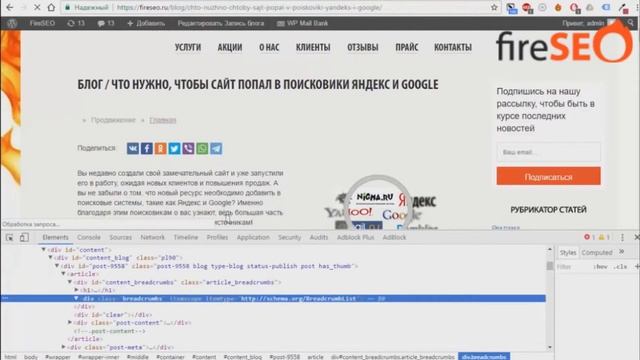Open the ОТЗЫВЫ navigation item
The width and height of the screenshot is (640, 360).
[x=362, y=47]
